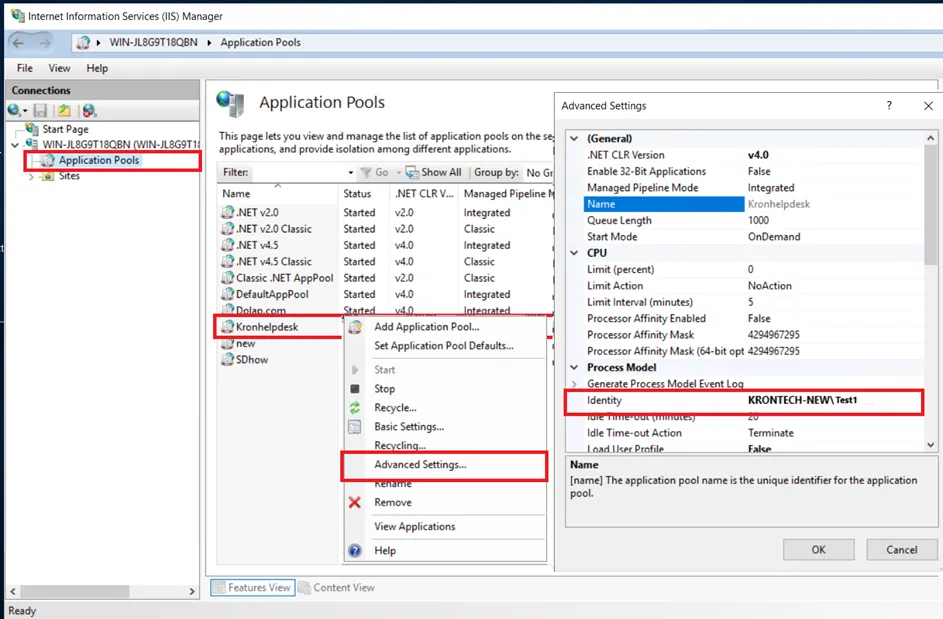Click scroll down arrow in Advanced Settings
Screen dimensions: 943x619
tap(930, 445)
